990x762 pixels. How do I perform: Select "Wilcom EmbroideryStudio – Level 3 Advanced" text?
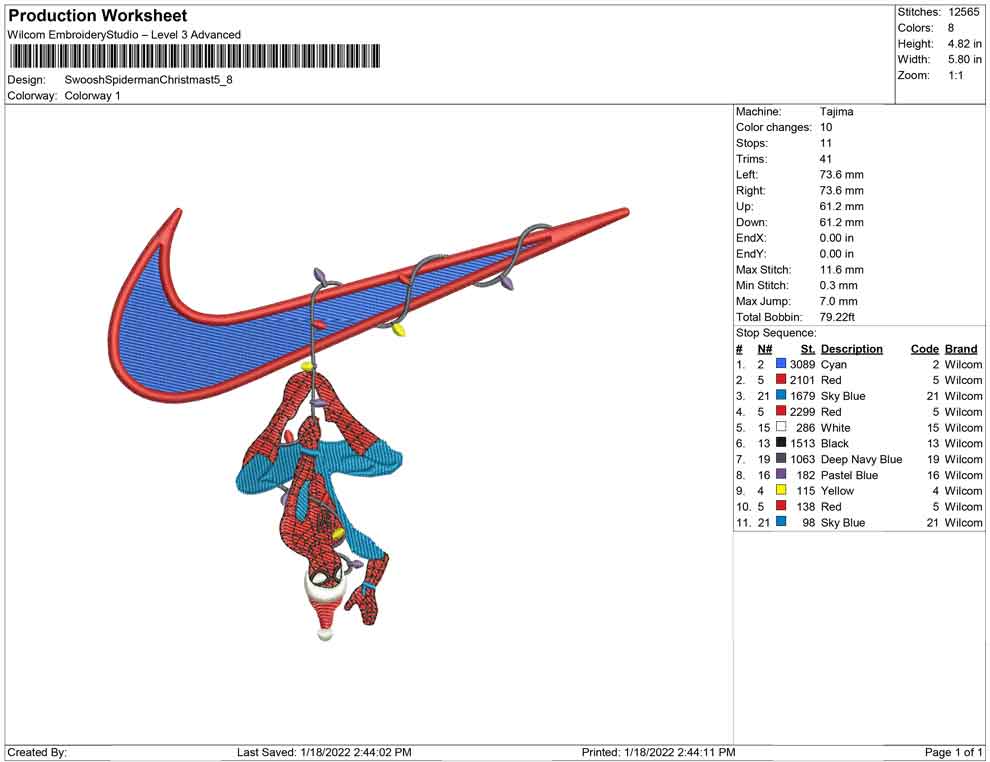point(124,35)
